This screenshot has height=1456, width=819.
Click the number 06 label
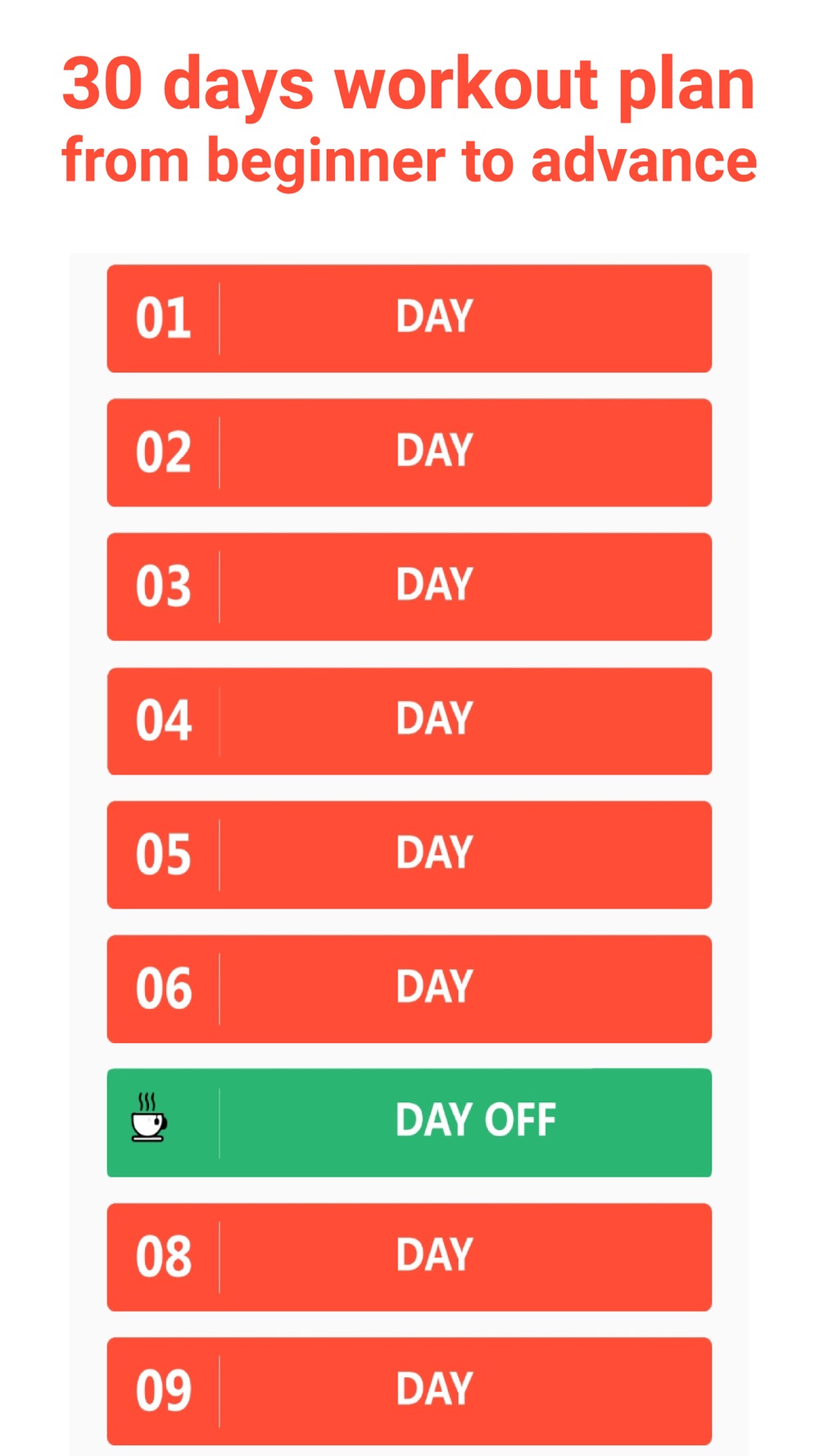pyautogui.click(x=164, y=989)
